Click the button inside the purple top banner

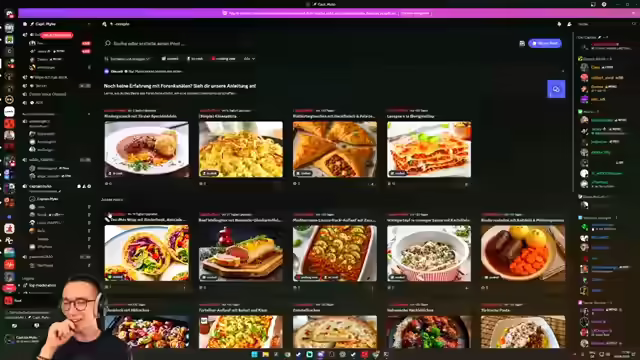(x=415, y=13)
